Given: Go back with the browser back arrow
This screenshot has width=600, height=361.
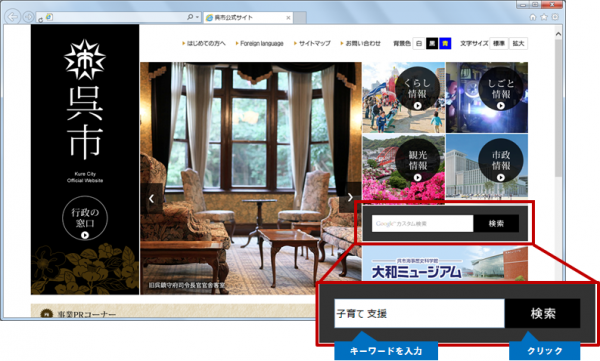Looking at the screenshot, I should point(13,17).
